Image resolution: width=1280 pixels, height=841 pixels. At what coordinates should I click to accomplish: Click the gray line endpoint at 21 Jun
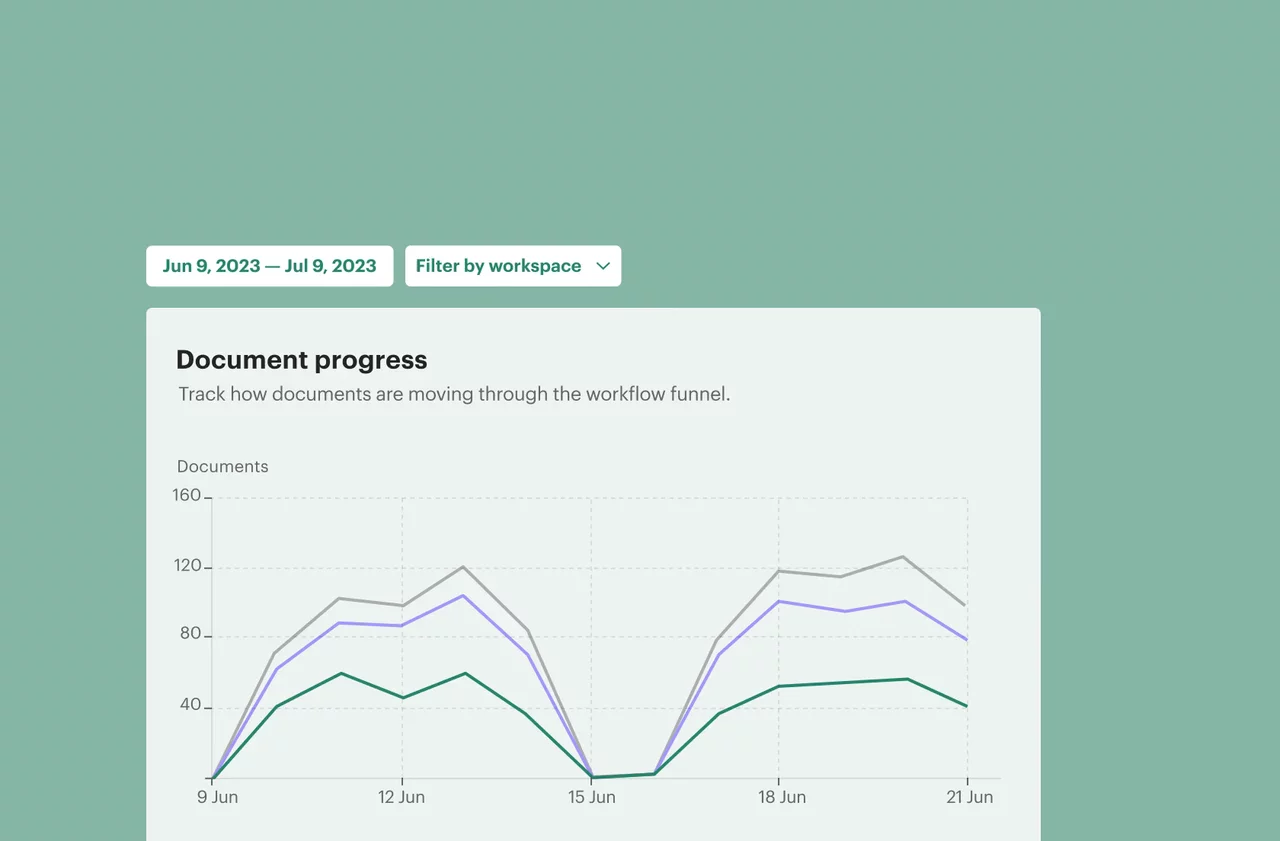click(966, 605)
